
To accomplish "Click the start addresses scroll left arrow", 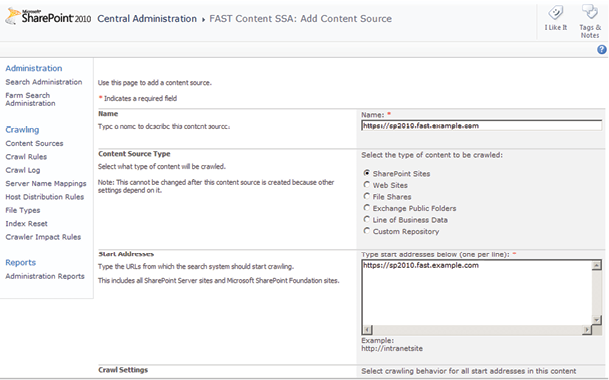I will pyautogui.click(x=367, y=330).
